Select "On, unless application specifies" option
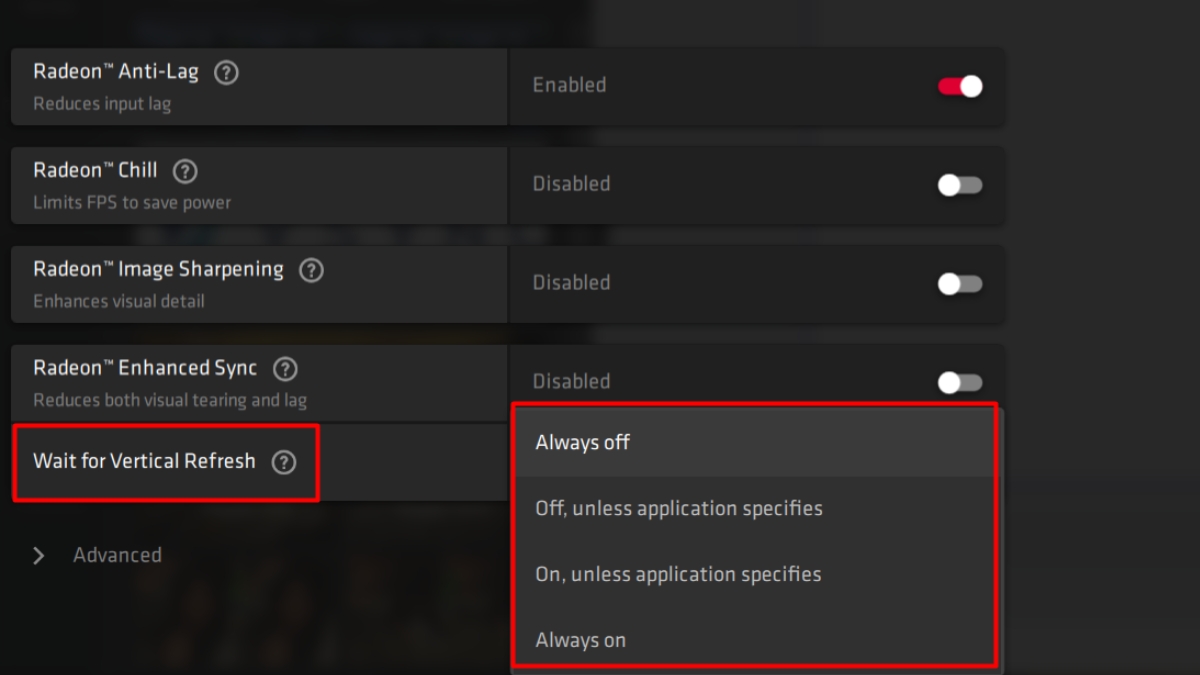1200x675 pixels. (755, 575)
